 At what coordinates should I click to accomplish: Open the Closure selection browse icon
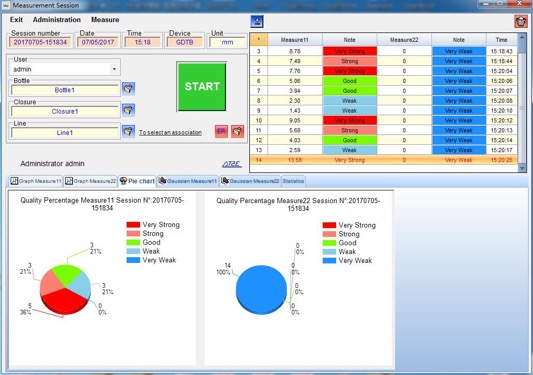(128, 110)
